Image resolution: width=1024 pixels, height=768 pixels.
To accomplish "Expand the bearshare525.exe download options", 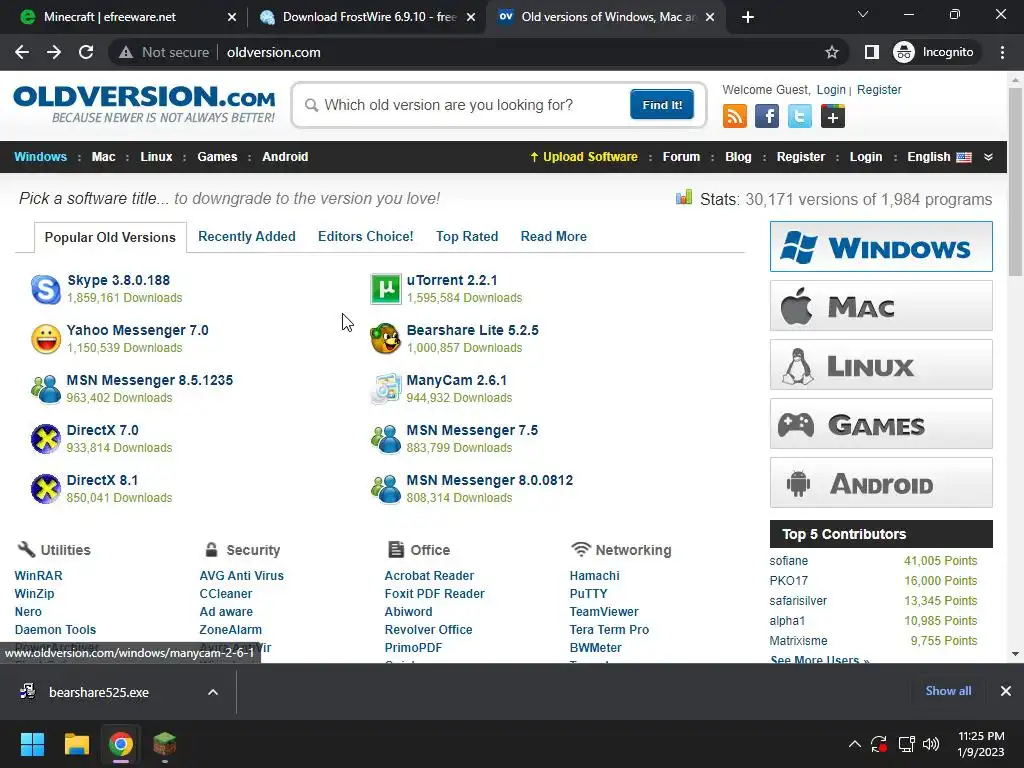I will [213, 692].
